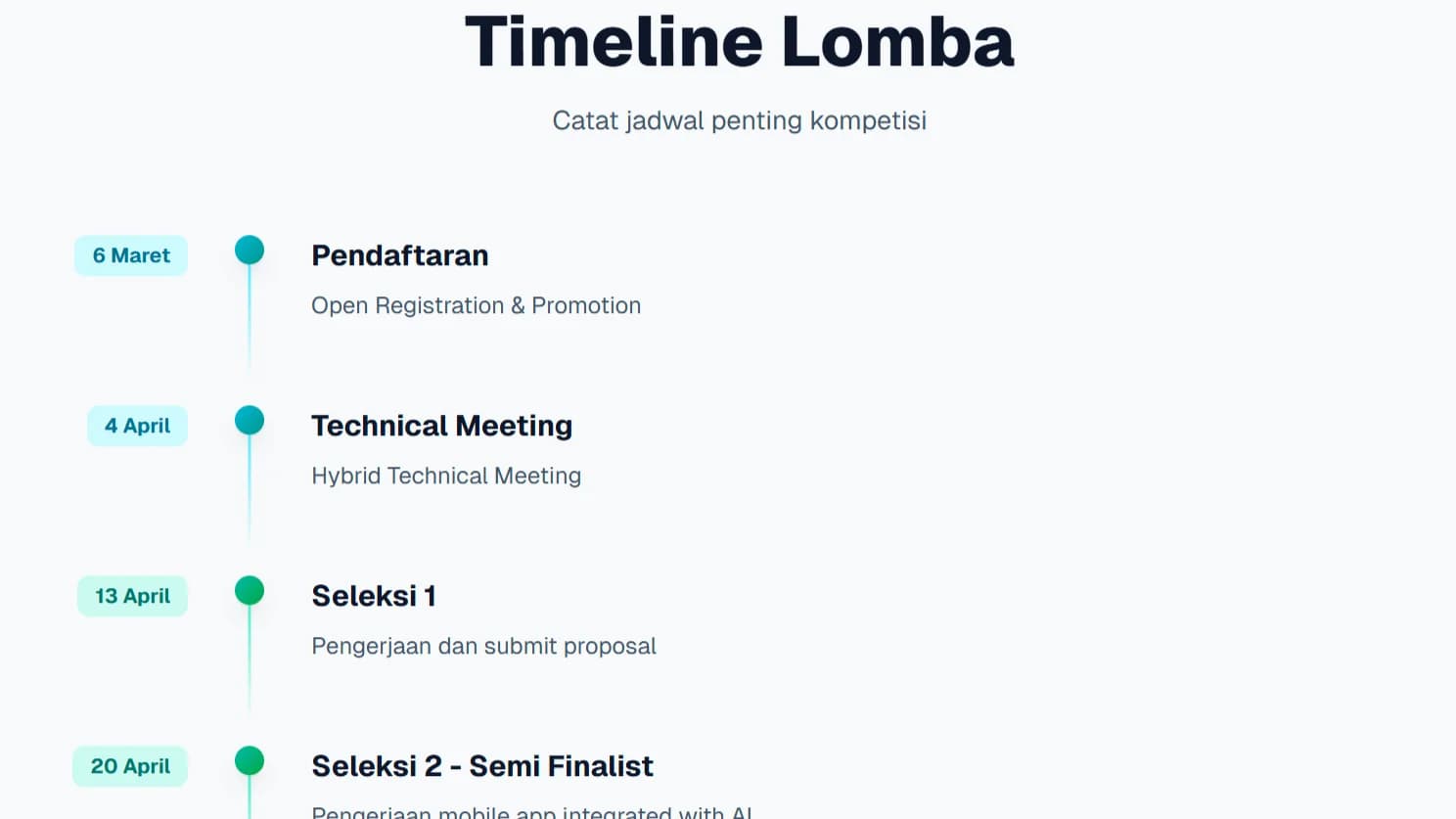Click the Seleksi 2 - Semi Finalist heading
This screenshot has width=1456, height=819.
pos(481,766)
